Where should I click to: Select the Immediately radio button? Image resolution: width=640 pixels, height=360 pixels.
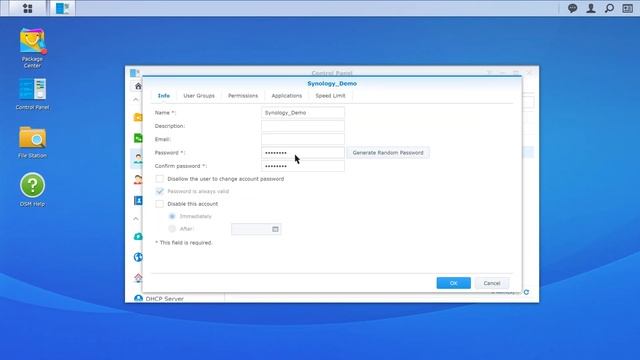coord(172,216)
